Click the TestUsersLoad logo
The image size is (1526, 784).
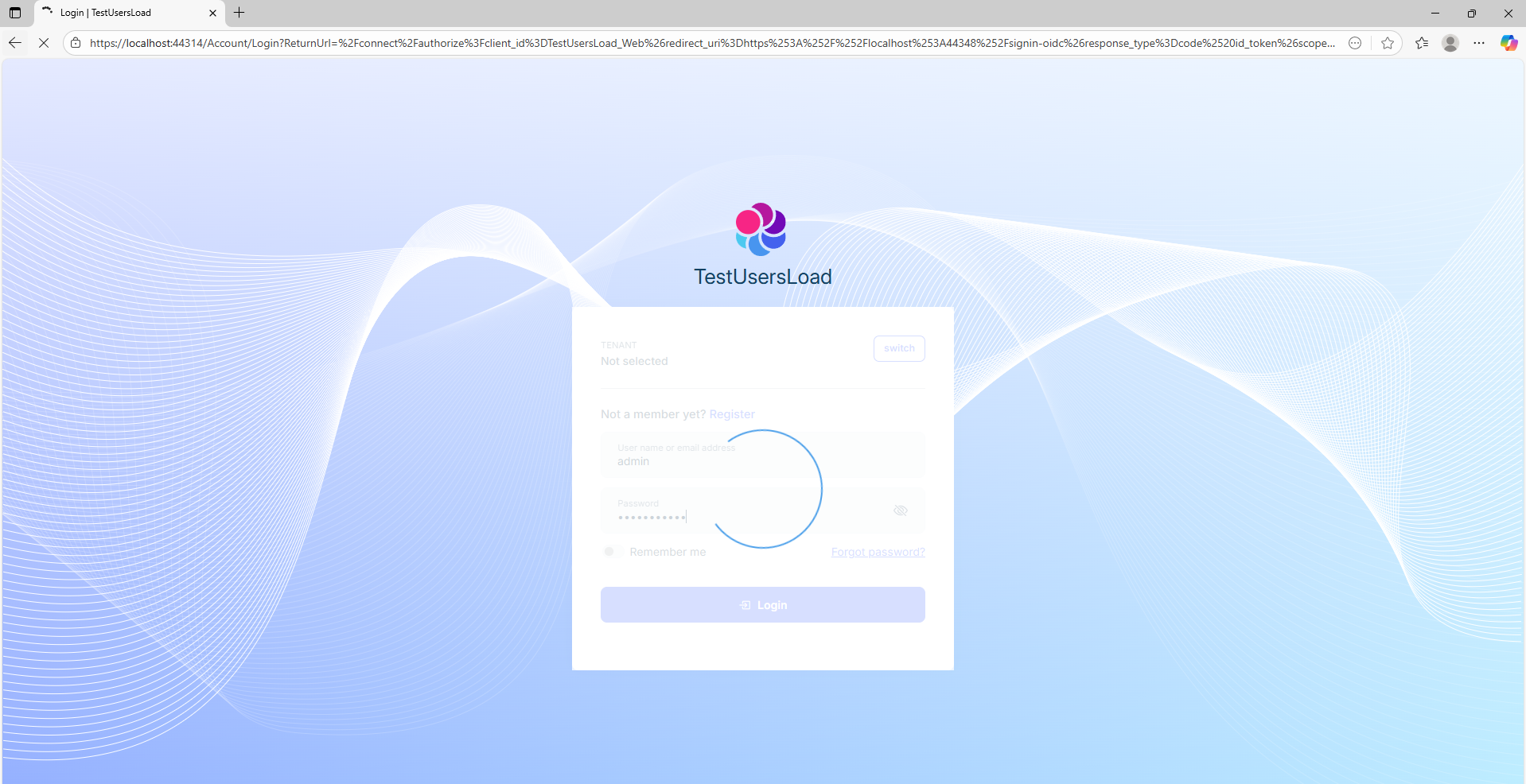click(761, 229)
